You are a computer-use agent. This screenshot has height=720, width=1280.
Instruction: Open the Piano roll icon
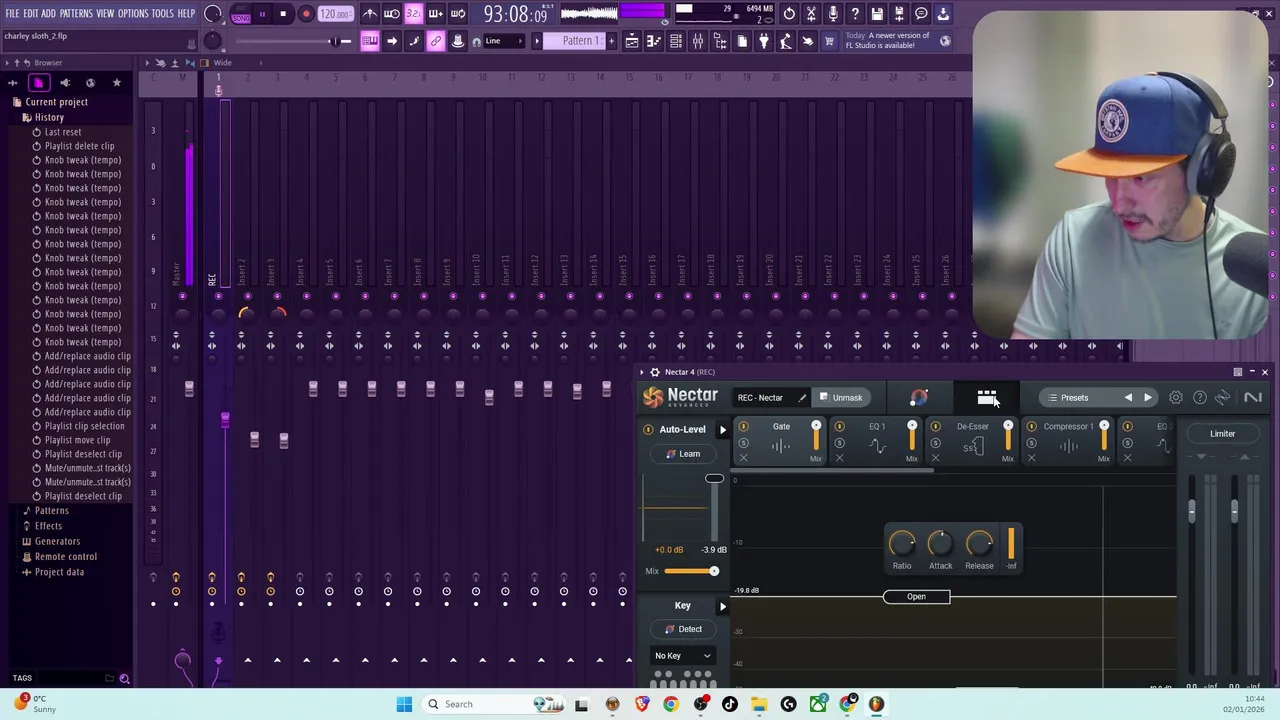coord(654,41)
